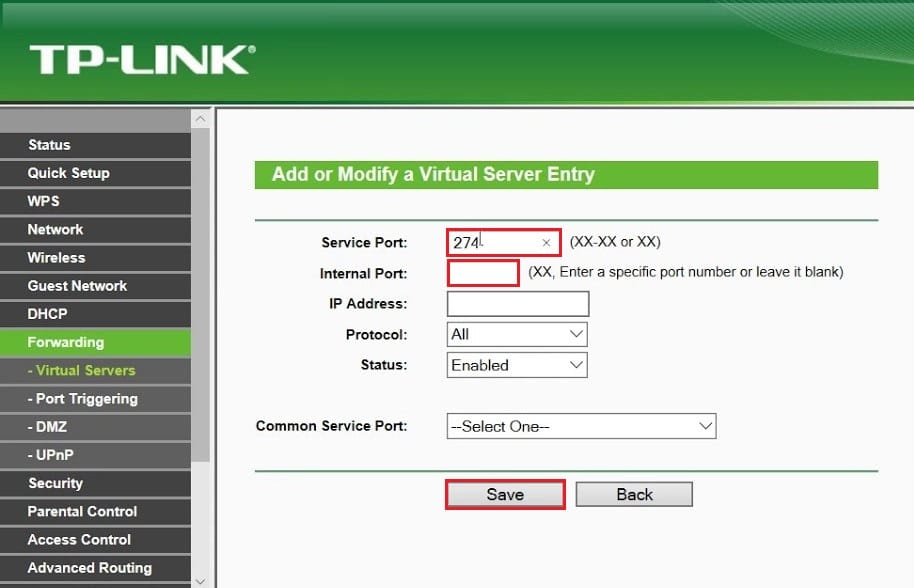This screenshot has height=588, width=914.
Task: Select the IP Address input field
Action: (518, 304)
